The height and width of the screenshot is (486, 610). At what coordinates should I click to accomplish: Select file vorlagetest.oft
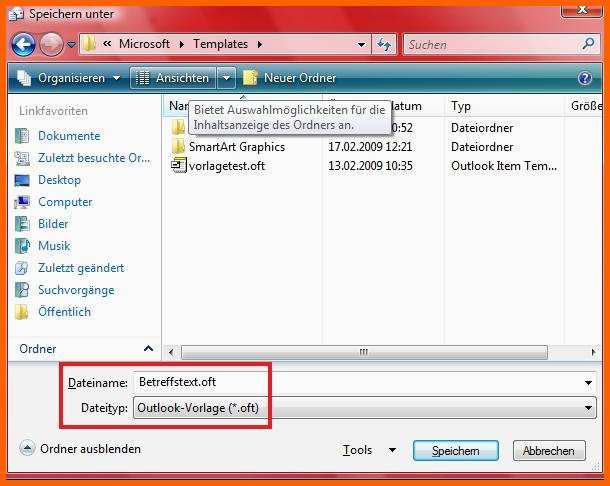point(227,166)
